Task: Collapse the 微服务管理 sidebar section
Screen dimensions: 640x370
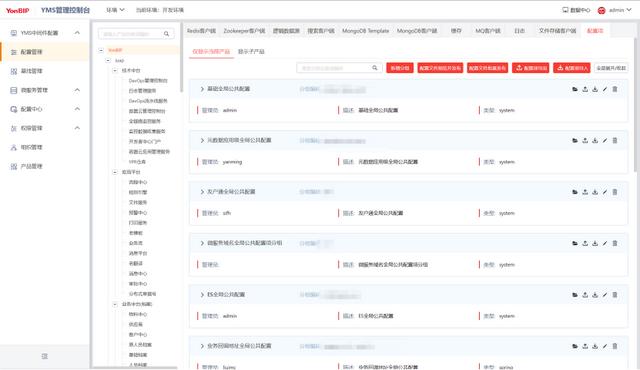Action: [77, 90]
